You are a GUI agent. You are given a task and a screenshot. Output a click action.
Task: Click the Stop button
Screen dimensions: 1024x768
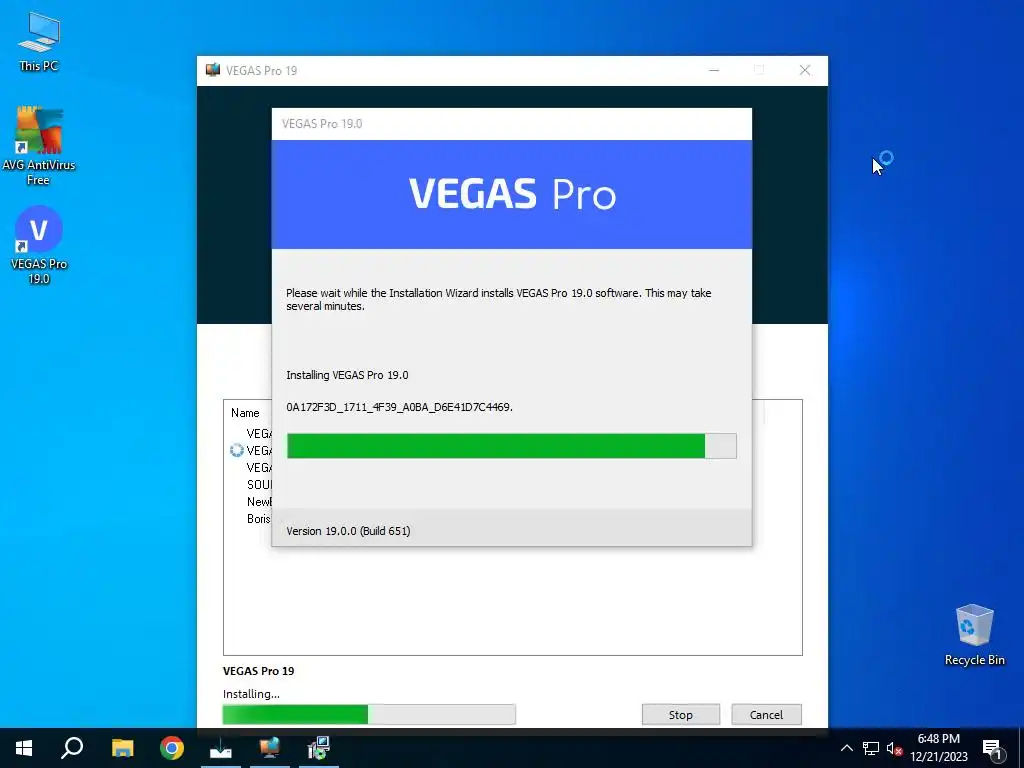click(680, 714)
